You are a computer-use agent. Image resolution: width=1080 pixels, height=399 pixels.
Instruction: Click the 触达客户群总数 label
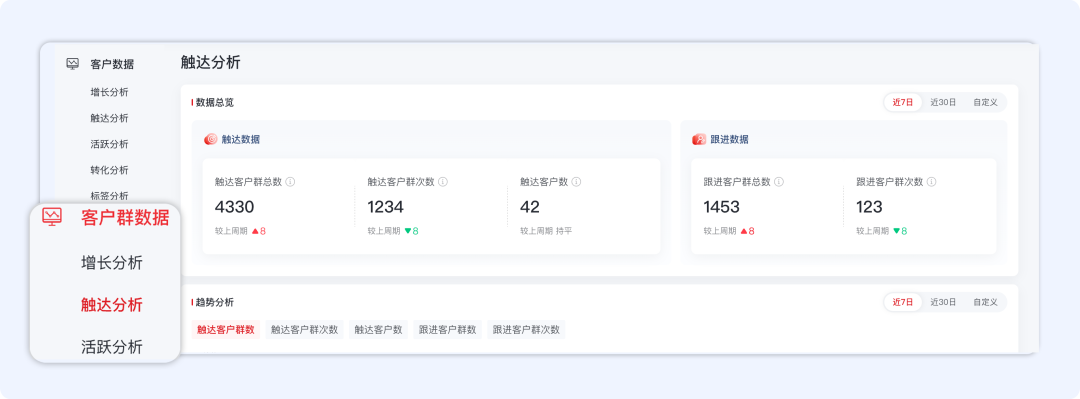[248, 182]
